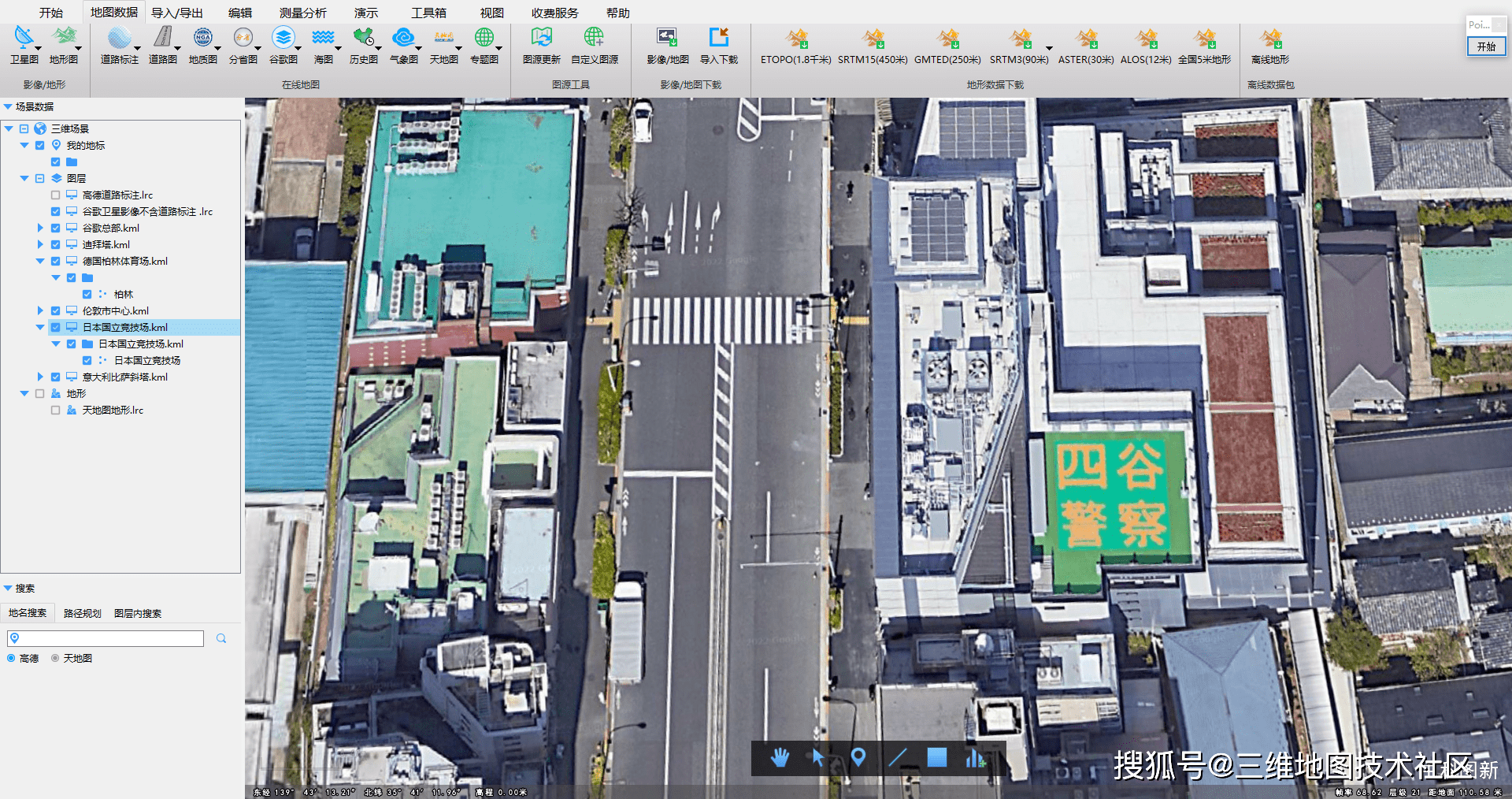Collapse the 地形 tree group
The width and height of the screenshot is (1512, 799).
tap(24, 393)
